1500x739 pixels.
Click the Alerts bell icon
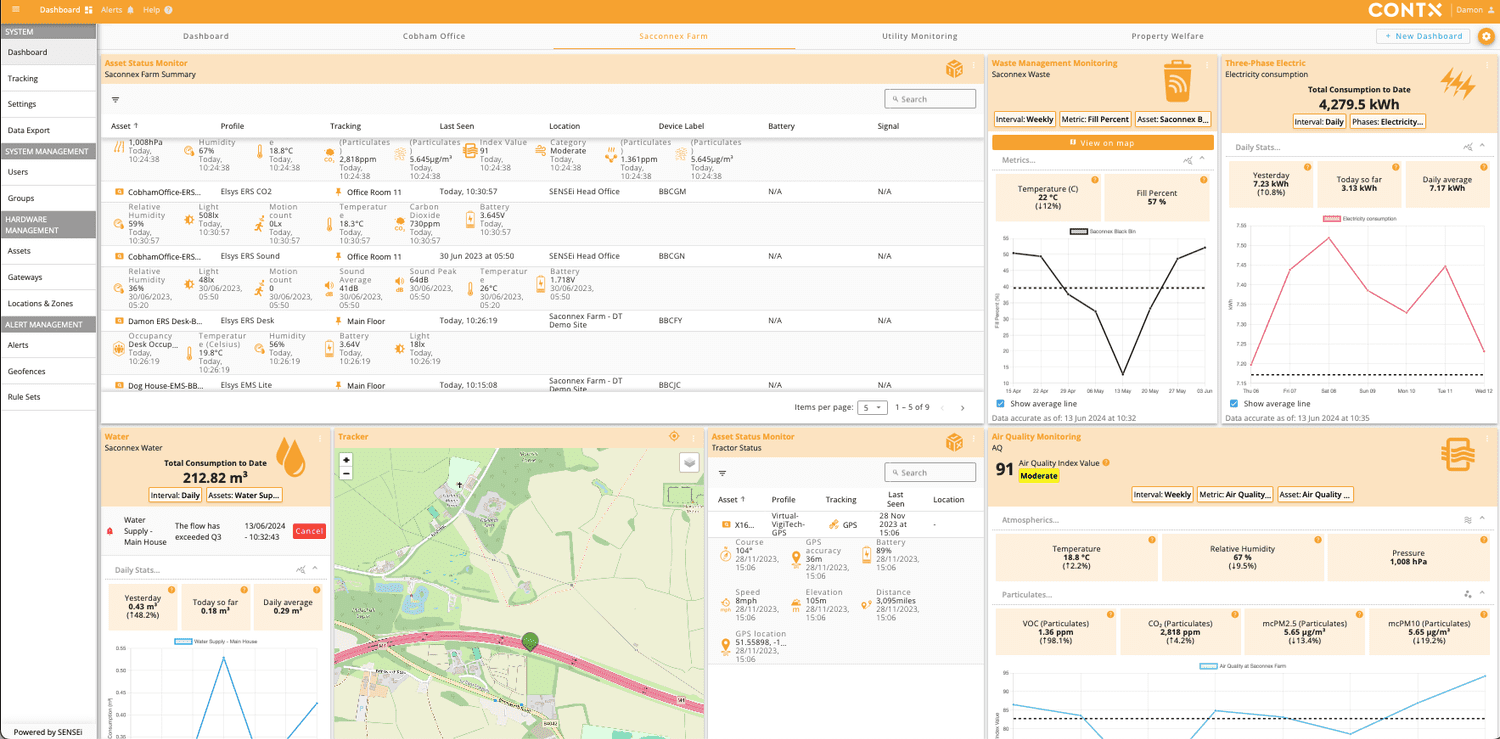point(130,10)
